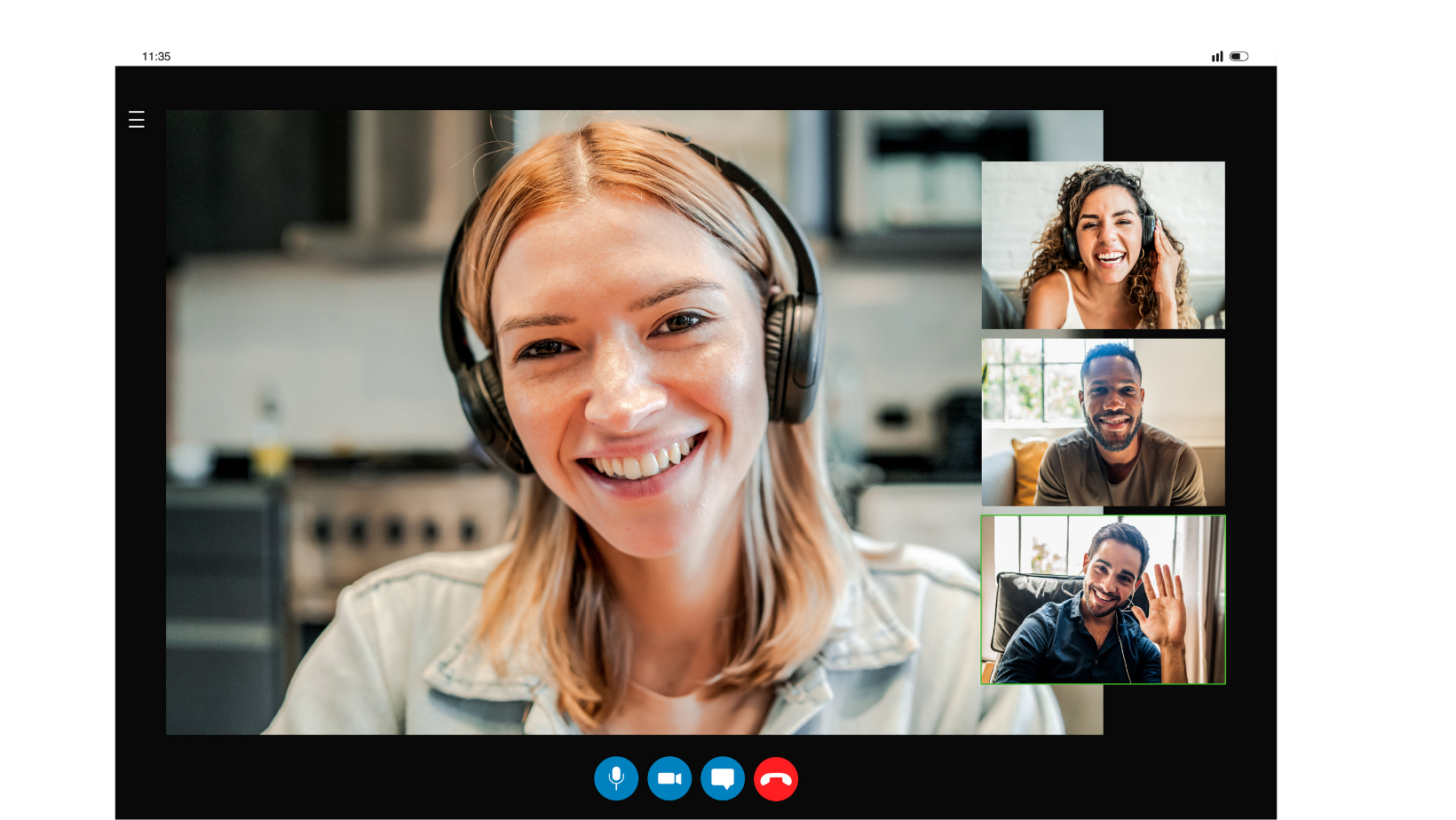Open the hamburger menu icon
The height and width of the screenshot is (820, 1456).
pos(137,120)
